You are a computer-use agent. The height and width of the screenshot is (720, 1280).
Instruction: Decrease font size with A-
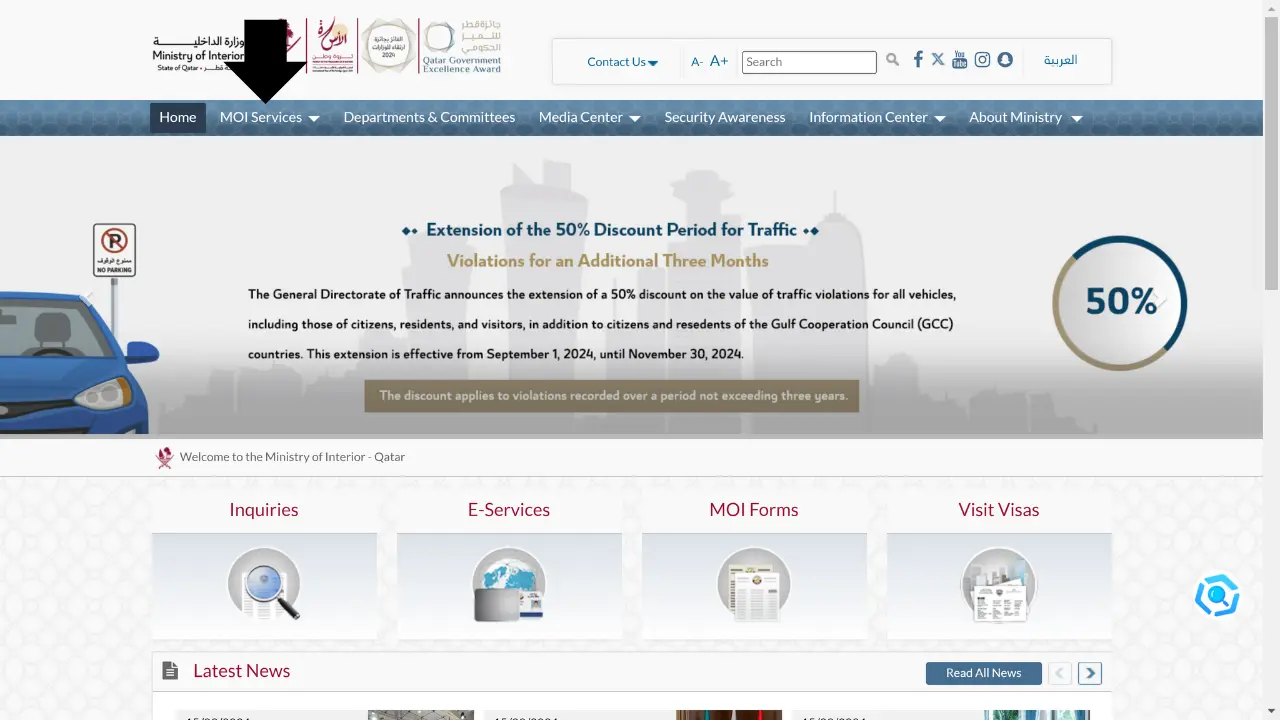697,62
